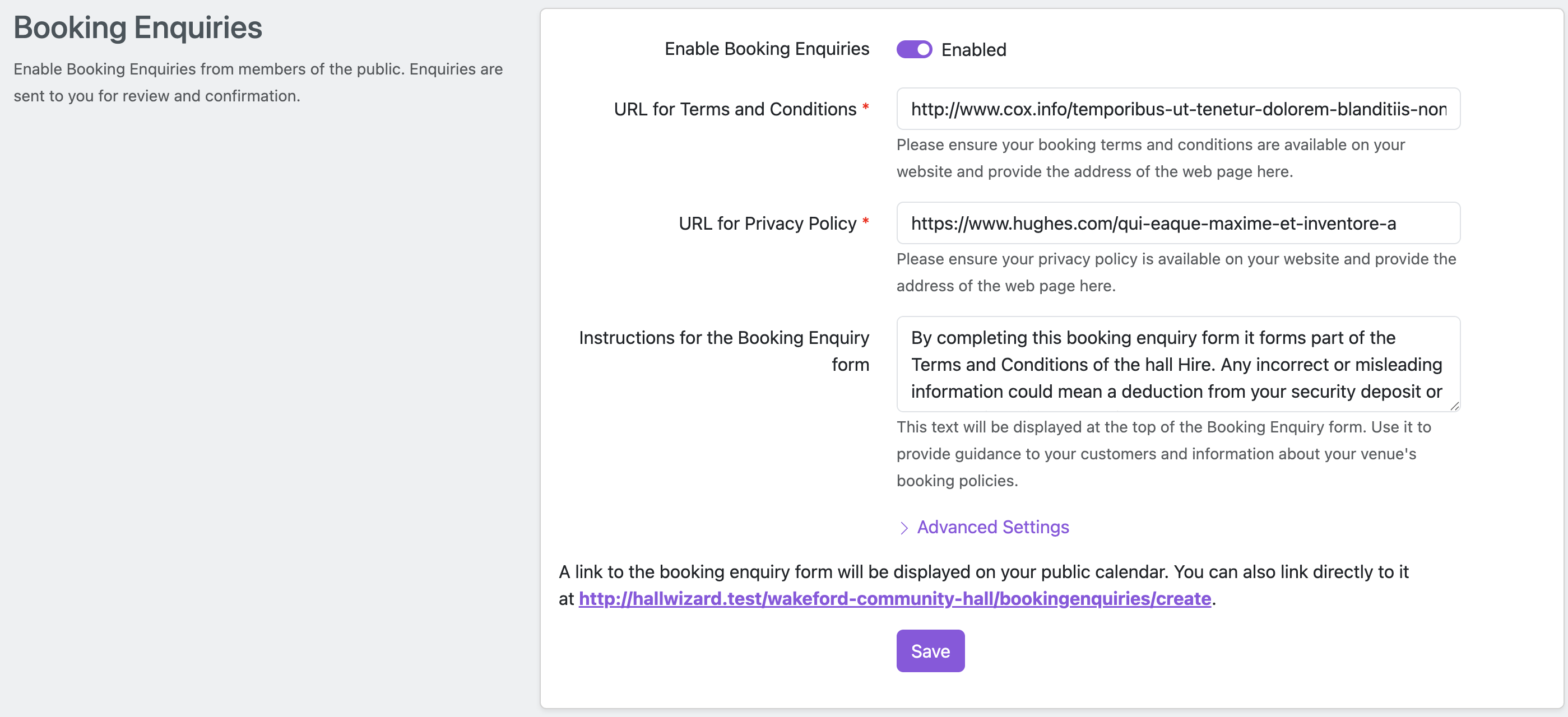
Task: Click the sentence about the public calendar
Action: [x=983, y=572]
